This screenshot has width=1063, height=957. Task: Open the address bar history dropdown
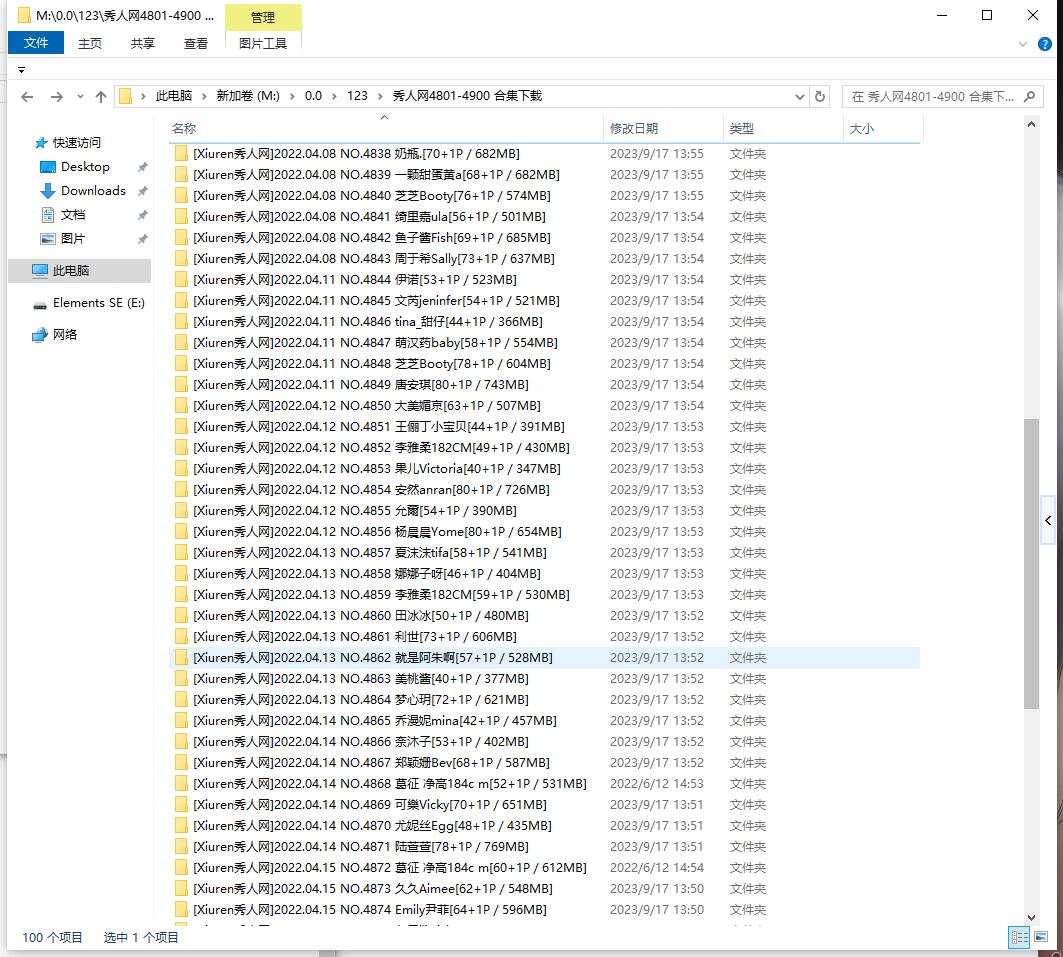coord(800,96)
